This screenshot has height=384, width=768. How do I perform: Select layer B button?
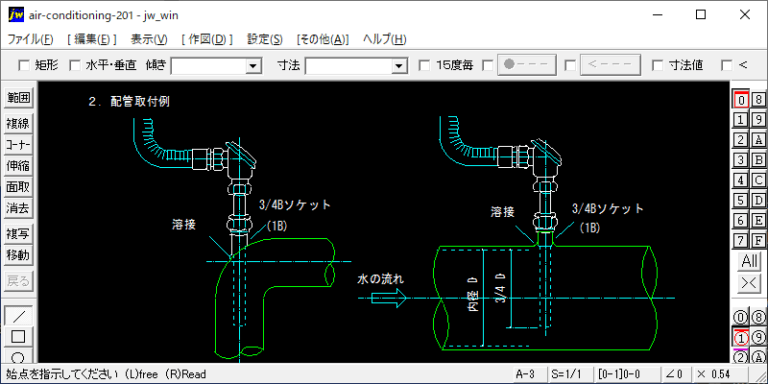[758, 160]
